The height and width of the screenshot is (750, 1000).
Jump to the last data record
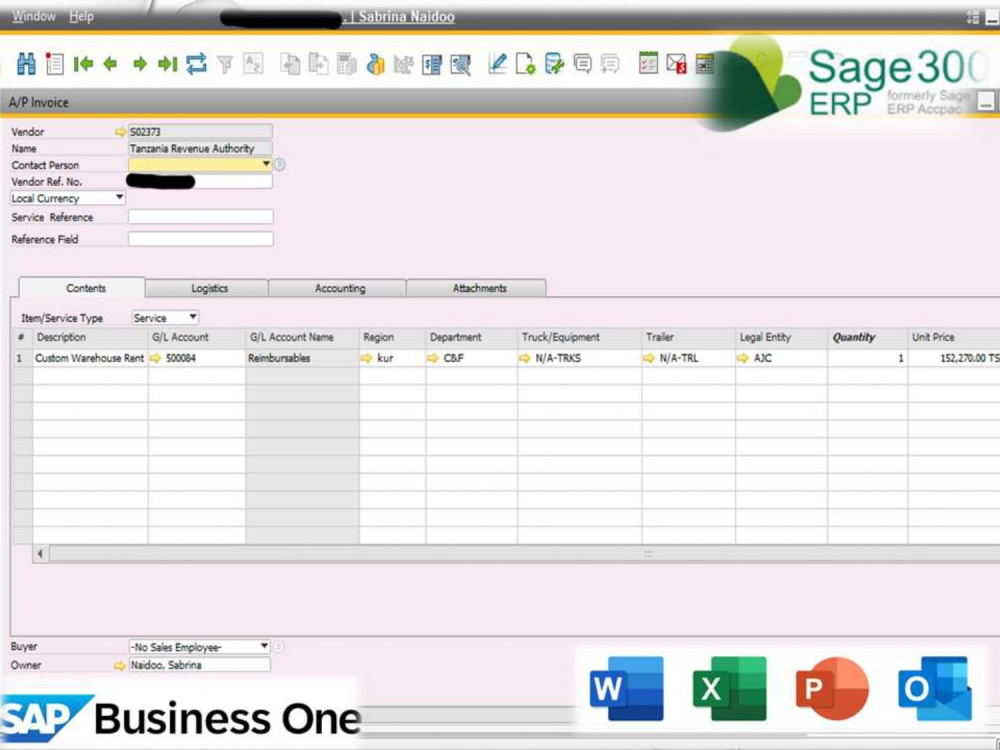tap(167, 64)
